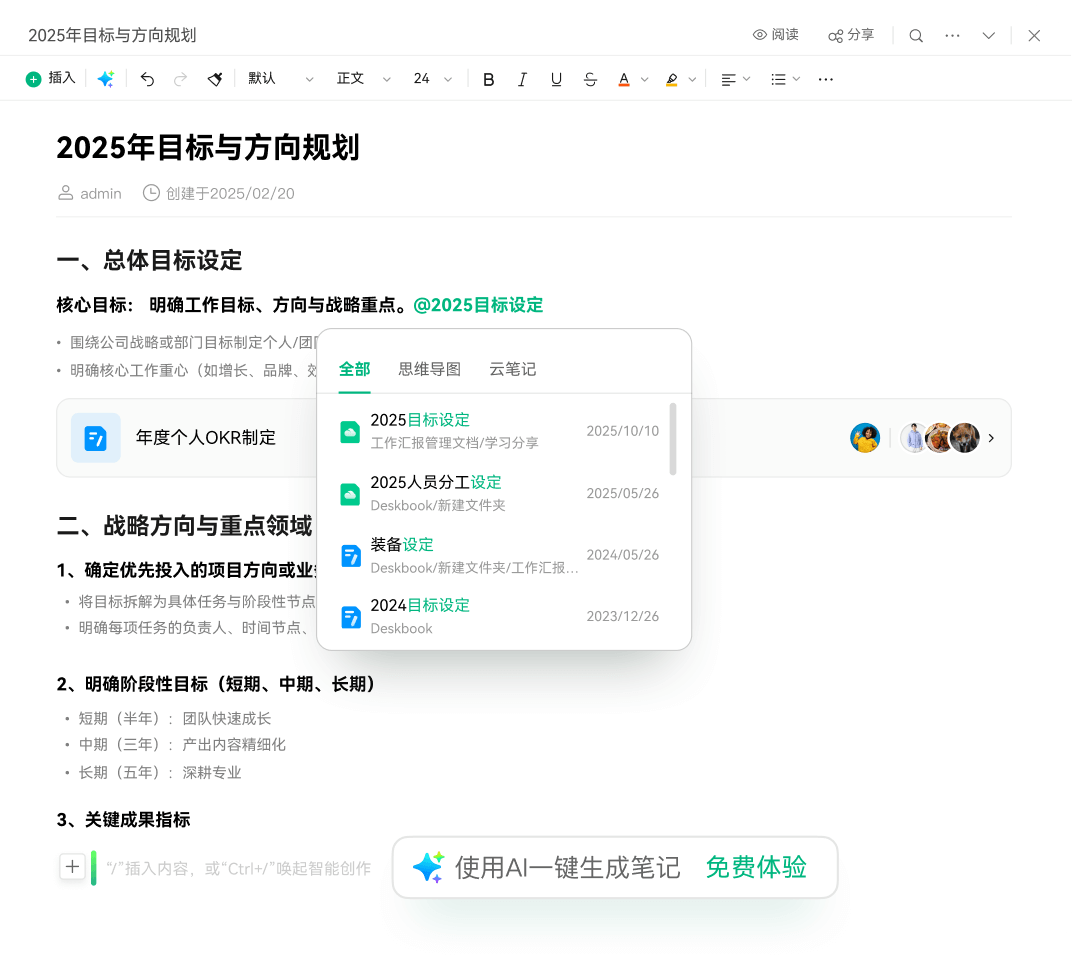Toggle italic formatting

522,79
